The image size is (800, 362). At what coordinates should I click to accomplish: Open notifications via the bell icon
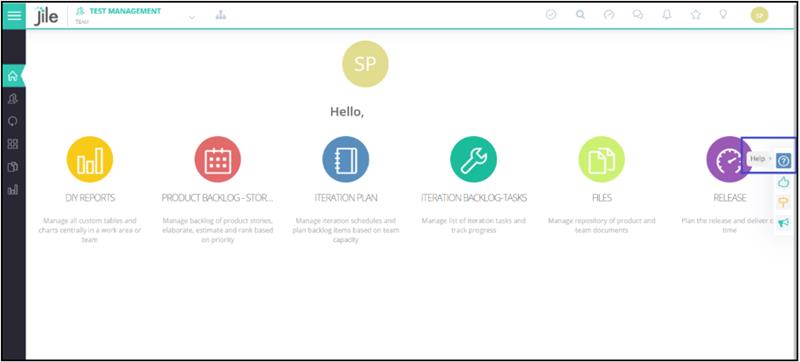[667, 15]
